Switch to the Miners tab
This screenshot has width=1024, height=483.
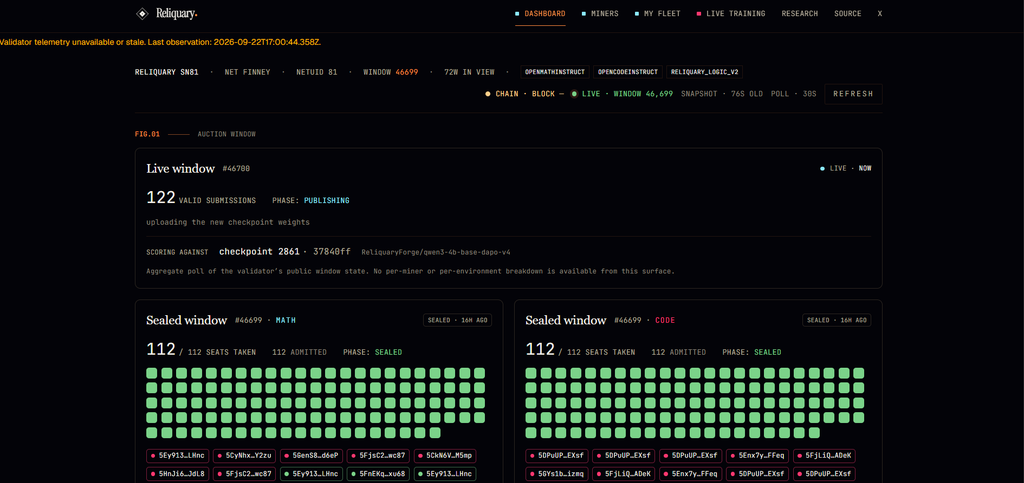tap(600, 14)
